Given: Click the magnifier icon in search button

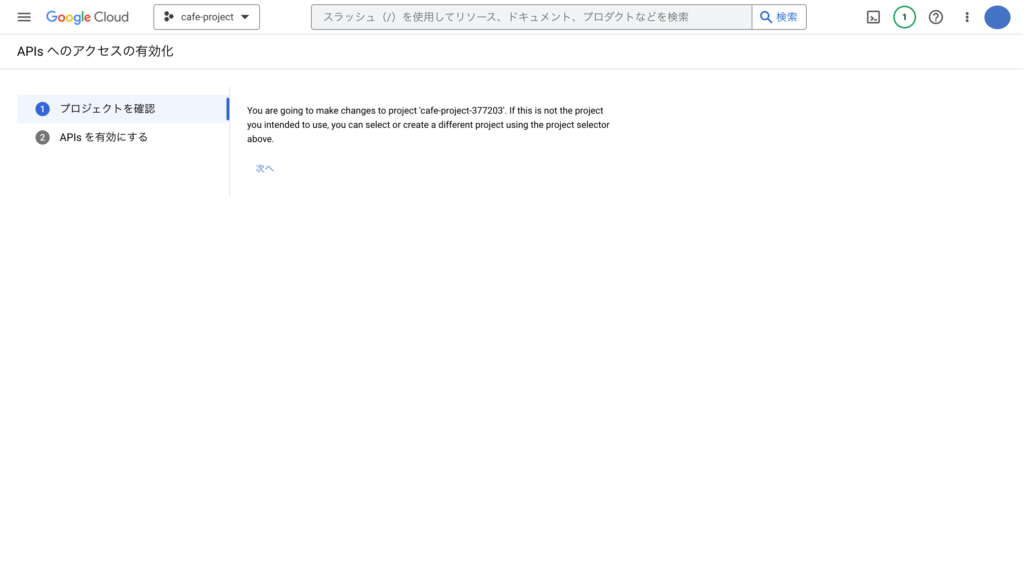Looking at the screenshot, I should 766,17.
